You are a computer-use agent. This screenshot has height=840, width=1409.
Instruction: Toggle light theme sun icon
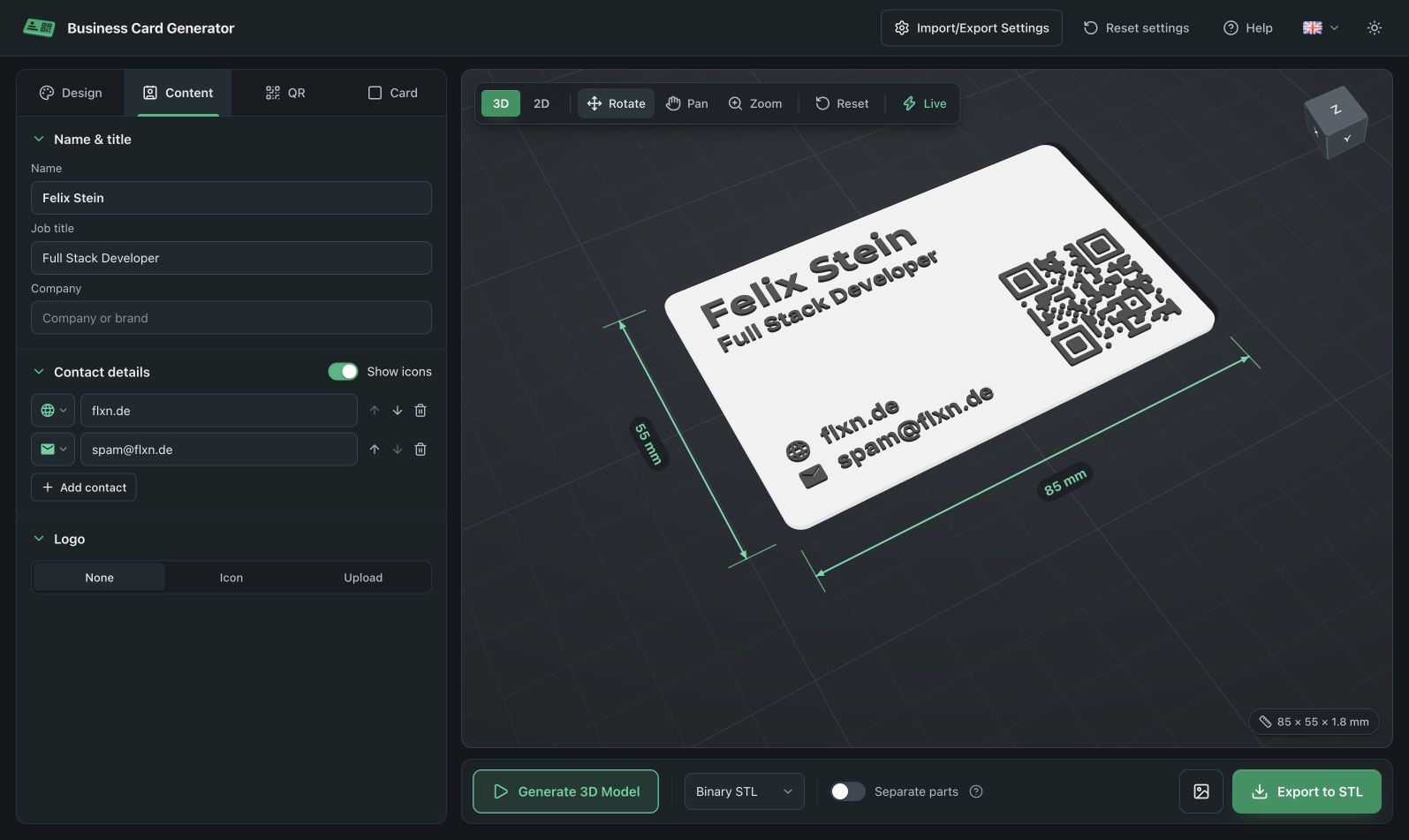tap(1374, 28)
